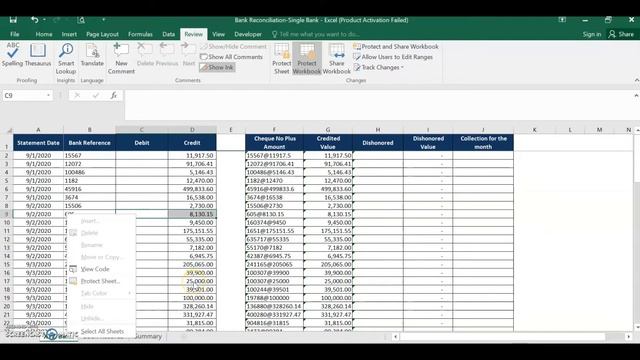Expand the formula bar
Screen dimensions: 640x360
tap(636, 96)
